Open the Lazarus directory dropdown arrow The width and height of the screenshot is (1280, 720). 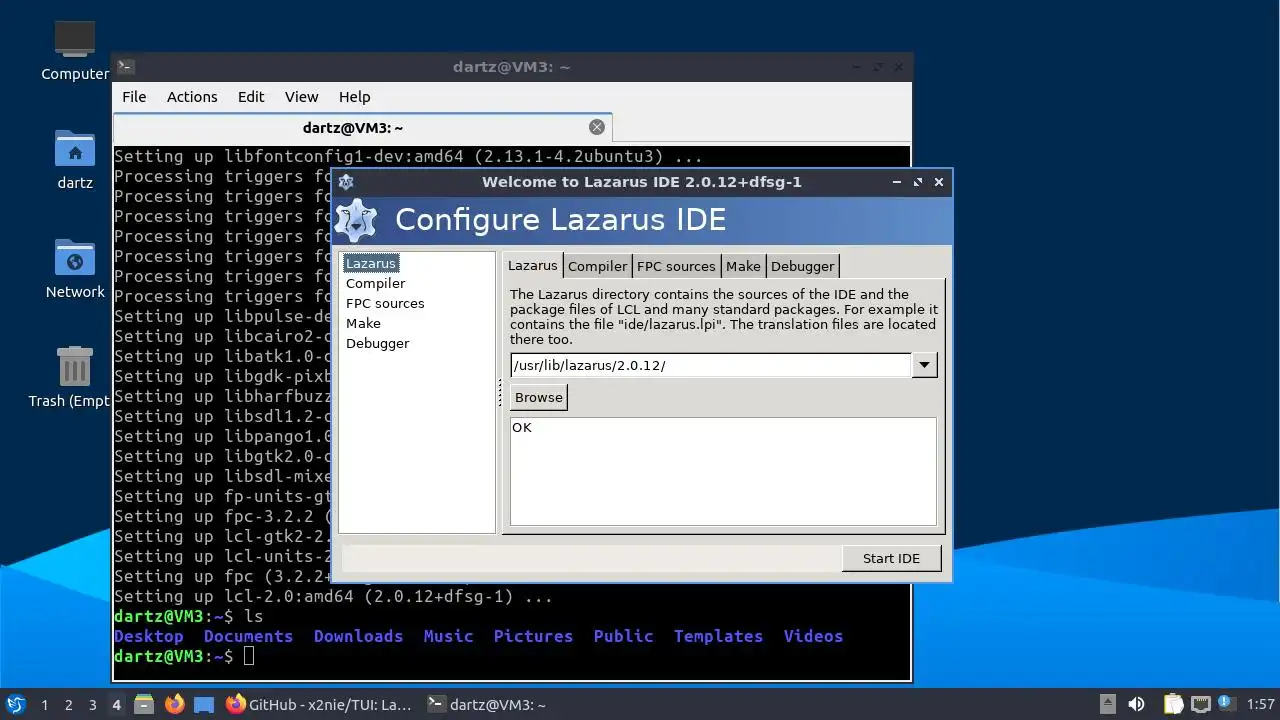tap(924, 365)
